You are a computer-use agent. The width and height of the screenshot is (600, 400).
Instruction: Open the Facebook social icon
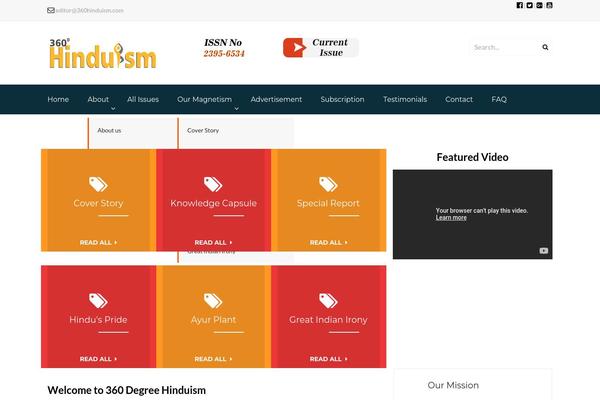tap(519, 5)
